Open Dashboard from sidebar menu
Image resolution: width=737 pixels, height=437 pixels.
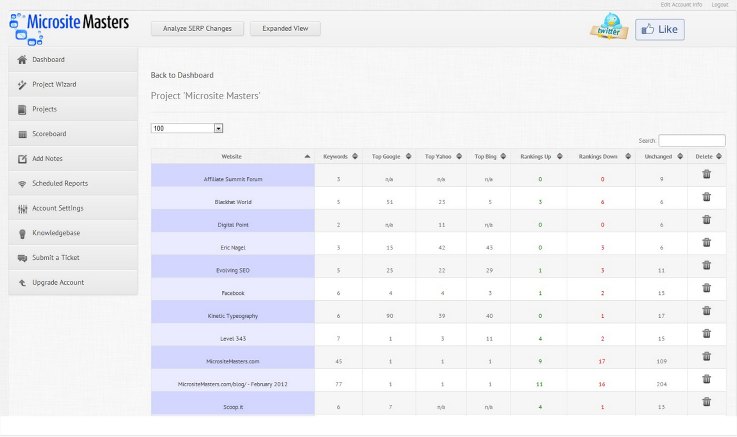pyautogui.click(x=73, y=60)
